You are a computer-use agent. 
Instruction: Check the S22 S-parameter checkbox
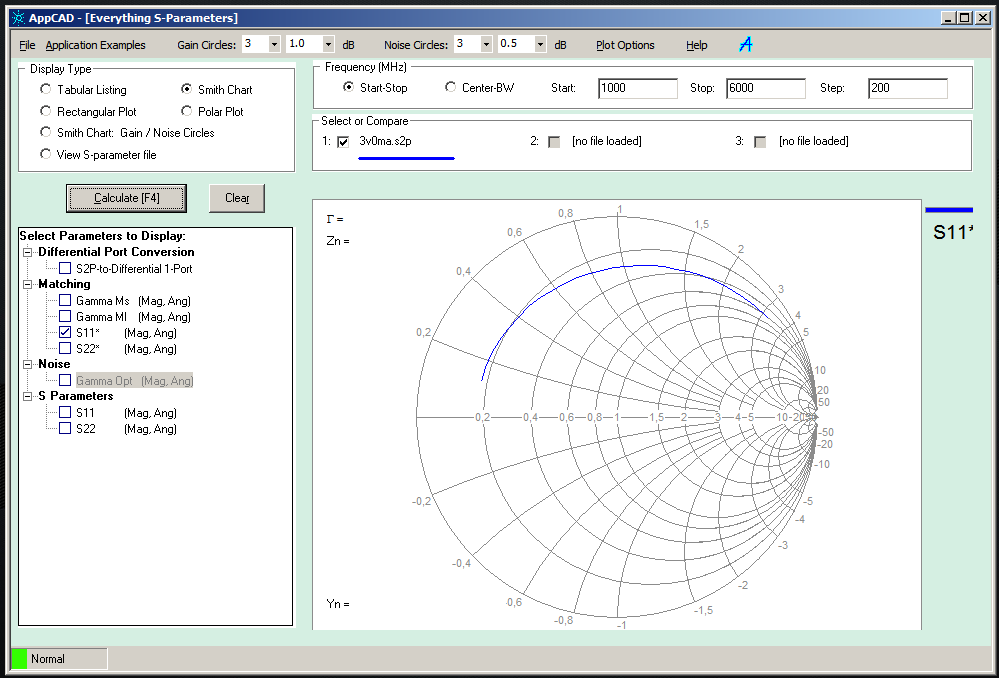point(65,429)
